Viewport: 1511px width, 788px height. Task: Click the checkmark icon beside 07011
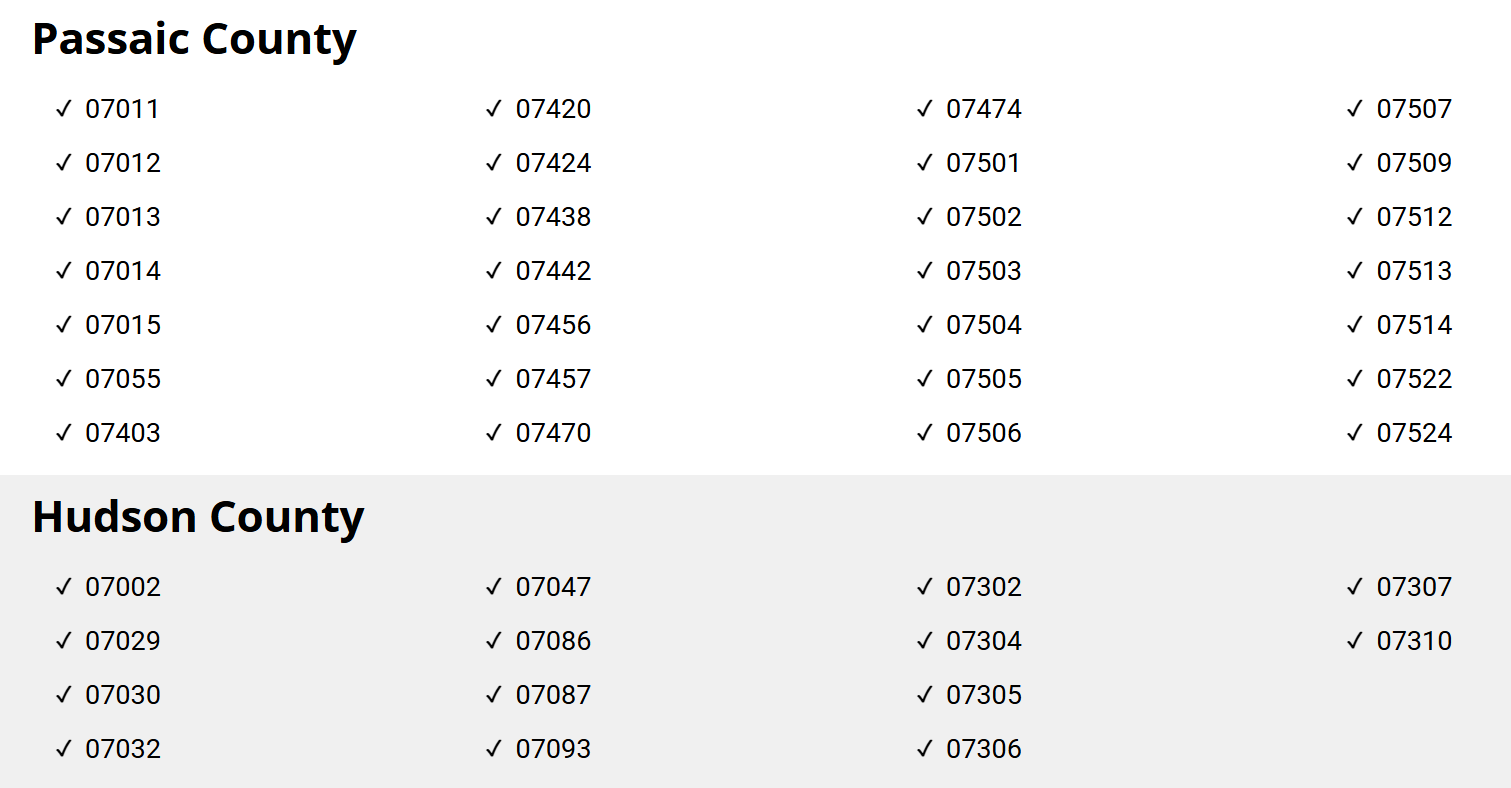point(64,109)
